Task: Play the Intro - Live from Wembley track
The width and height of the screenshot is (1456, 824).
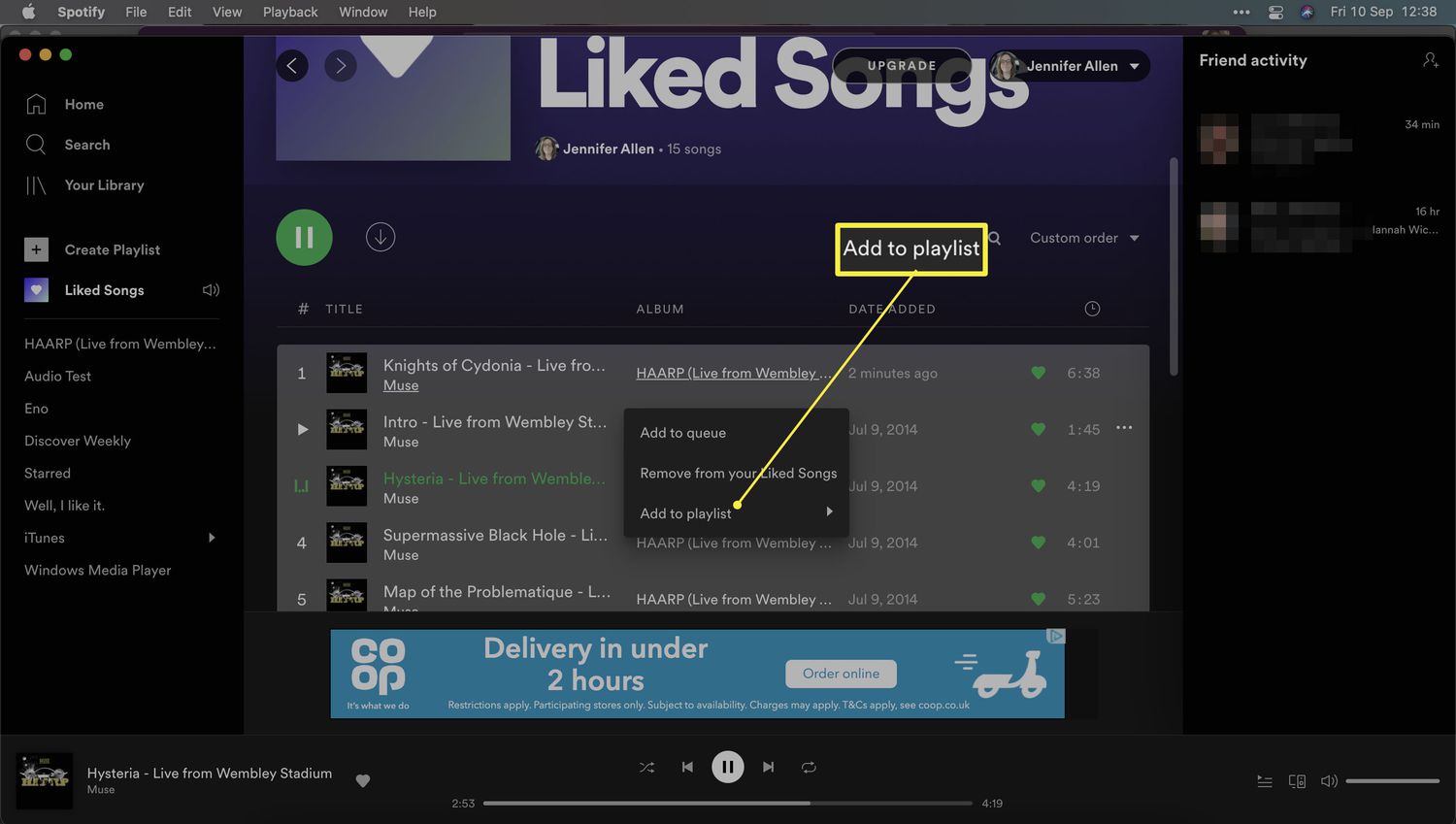Action: pos(303,429)
